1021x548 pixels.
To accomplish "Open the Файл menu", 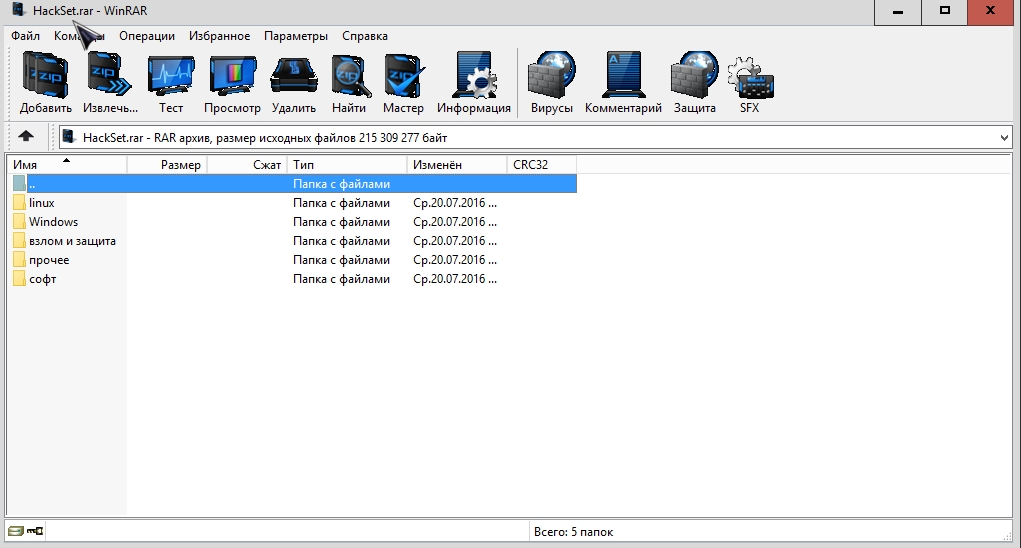I will [x=25, y=36].
